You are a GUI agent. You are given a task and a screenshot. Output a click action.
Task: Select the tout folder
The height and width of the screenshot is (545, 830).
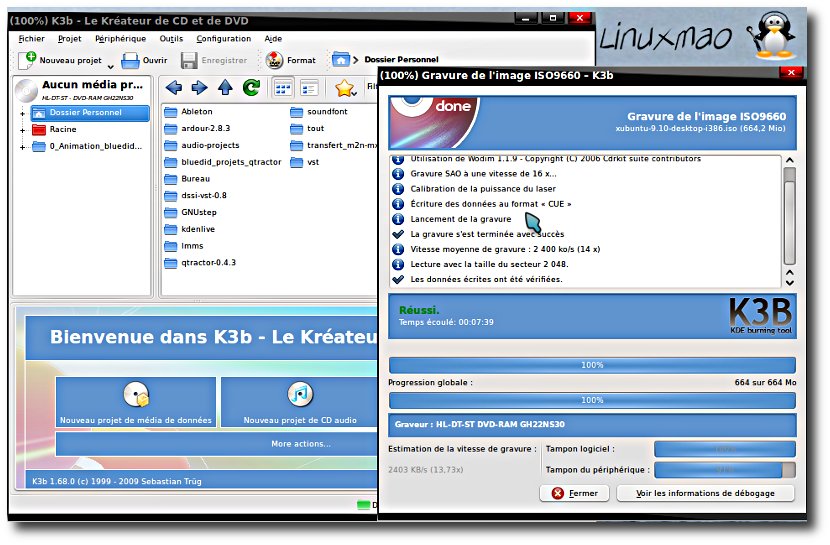pyautogui.click(x=307, y=128)
